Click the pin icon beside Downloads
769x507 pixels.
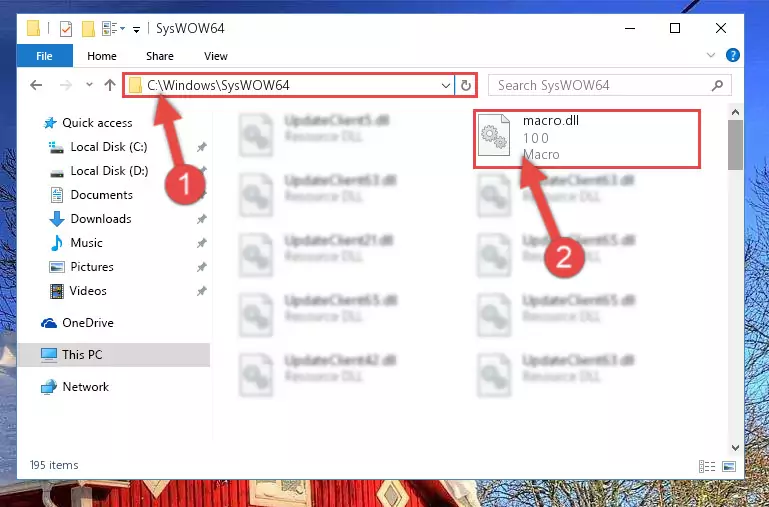click(x=202, y=219)
